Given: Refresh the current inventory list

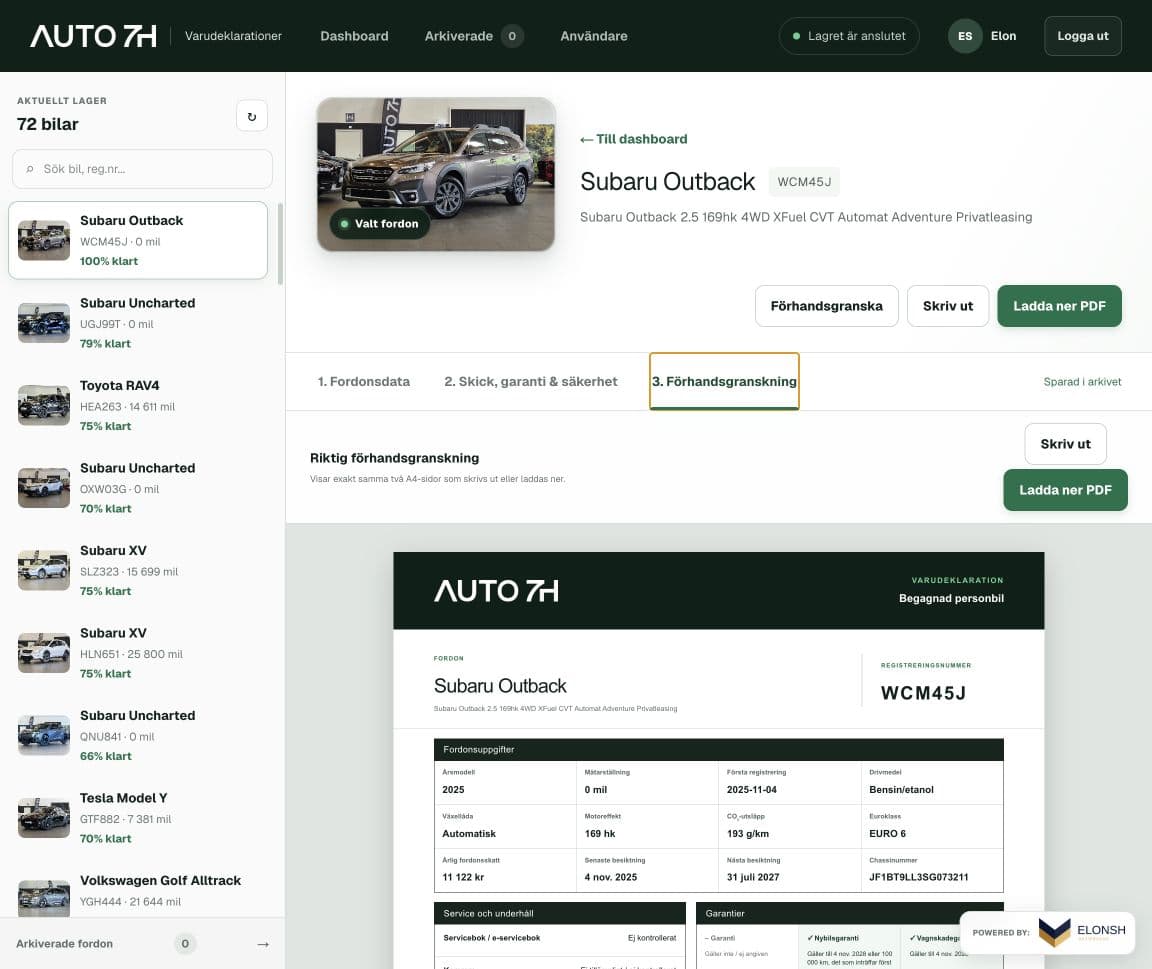Looking at the screenshot, I should (x=252, y=116).
